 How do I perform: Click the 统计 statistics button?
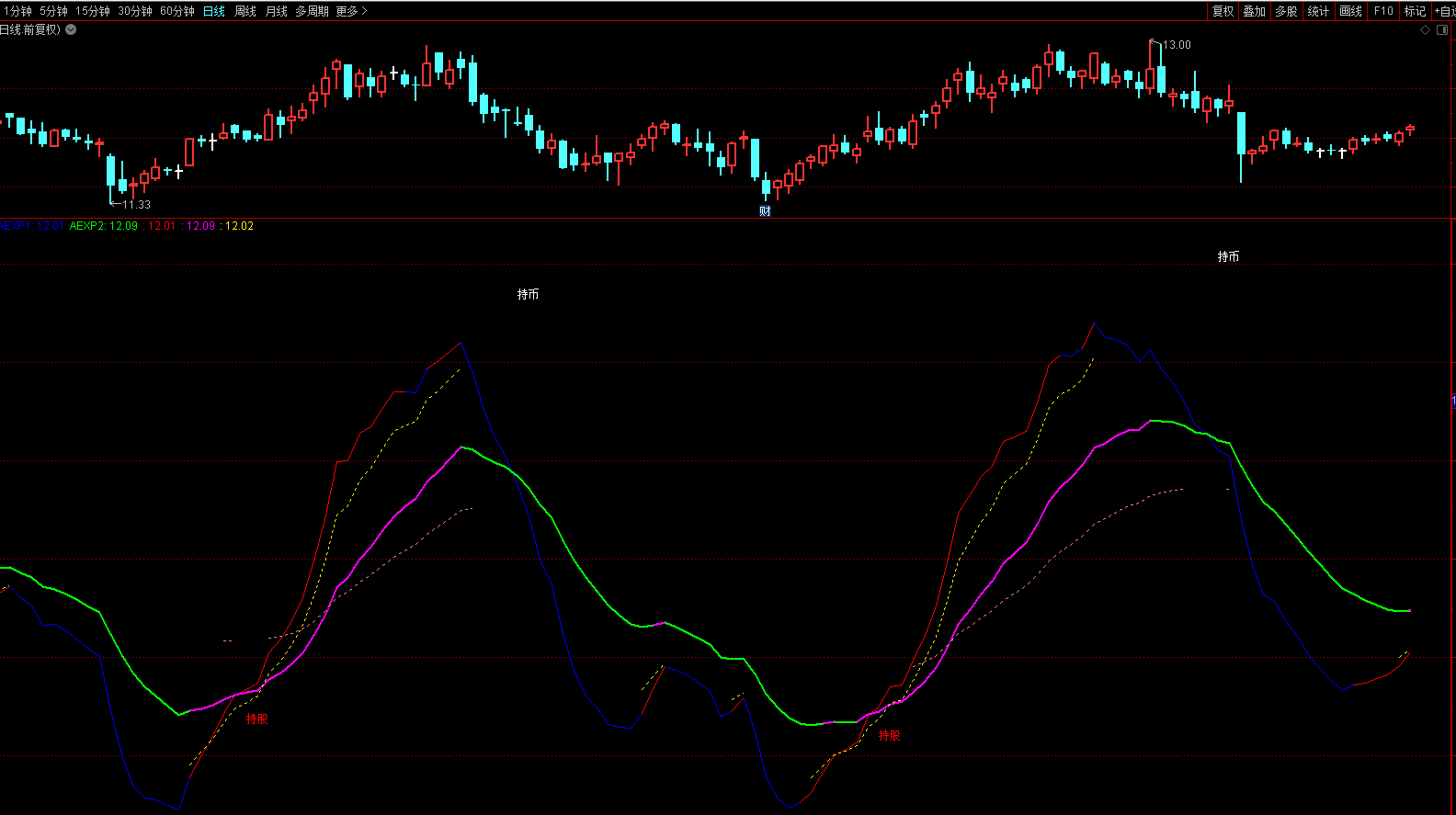point(1318,11)
